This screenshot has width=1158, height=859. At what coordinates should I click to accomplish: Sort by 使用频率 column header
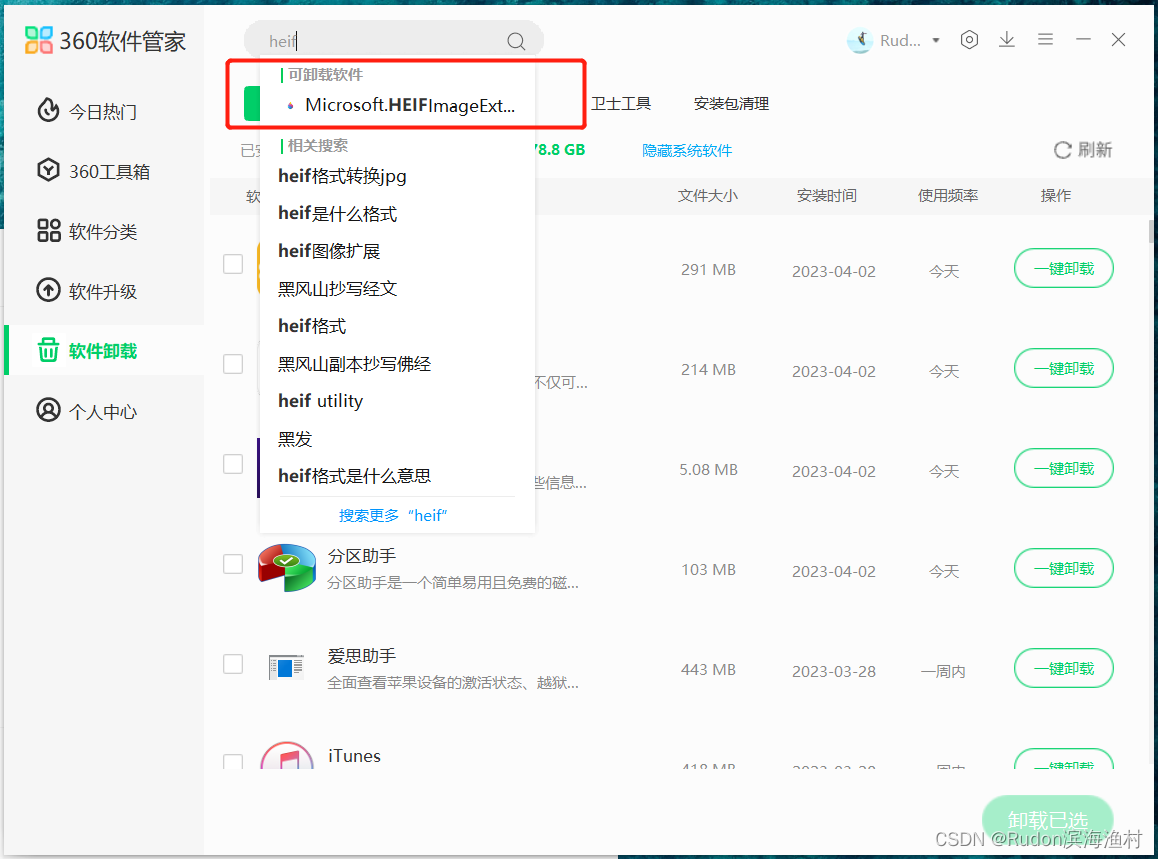pos(948,196)
